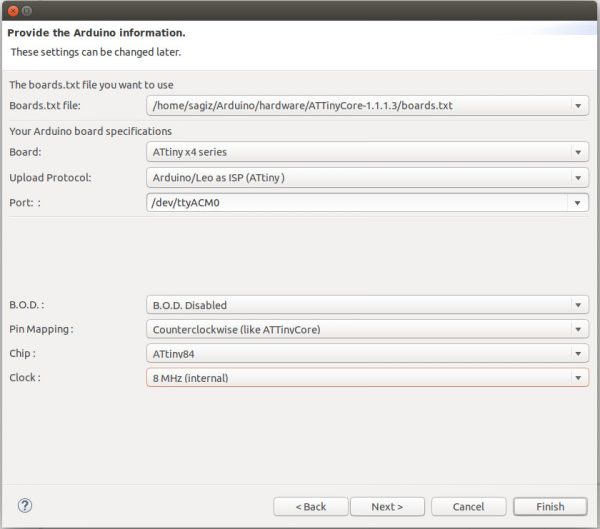
Task: Proceed with the Next > button
Action: click(x=387, y=506)
